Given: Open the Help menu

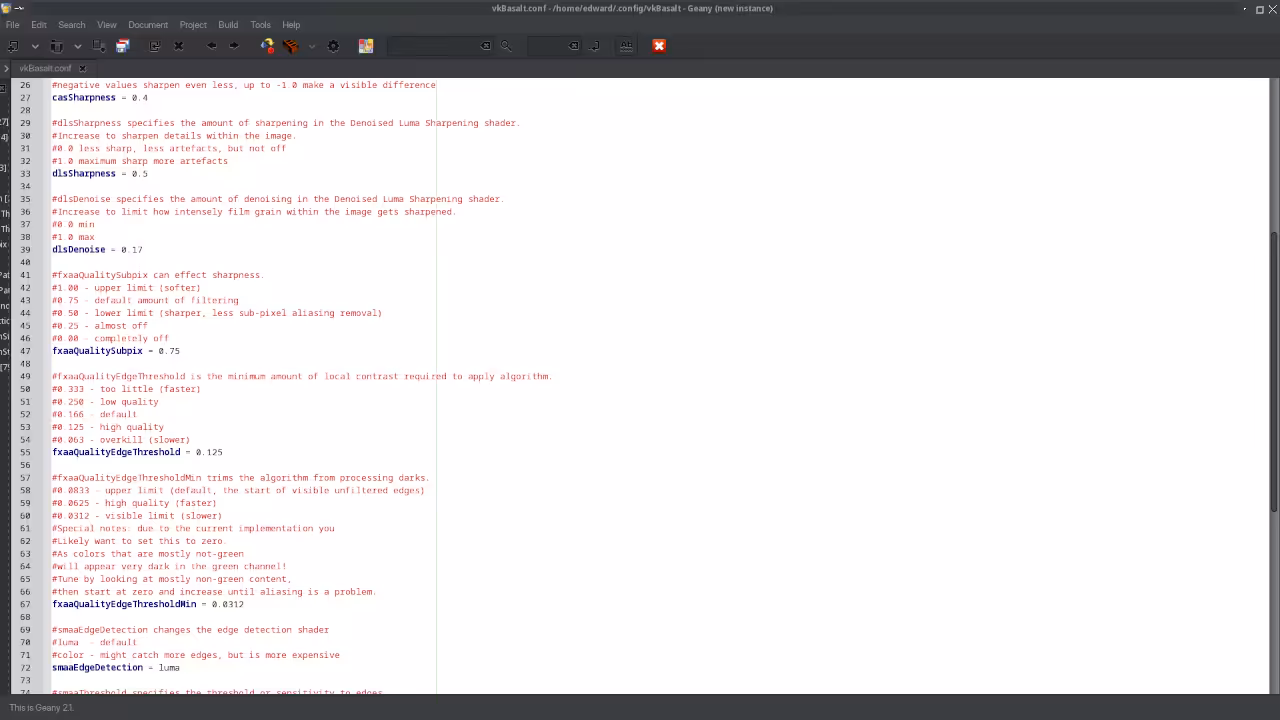Looking at the screenshot, I should pos(291,25).
